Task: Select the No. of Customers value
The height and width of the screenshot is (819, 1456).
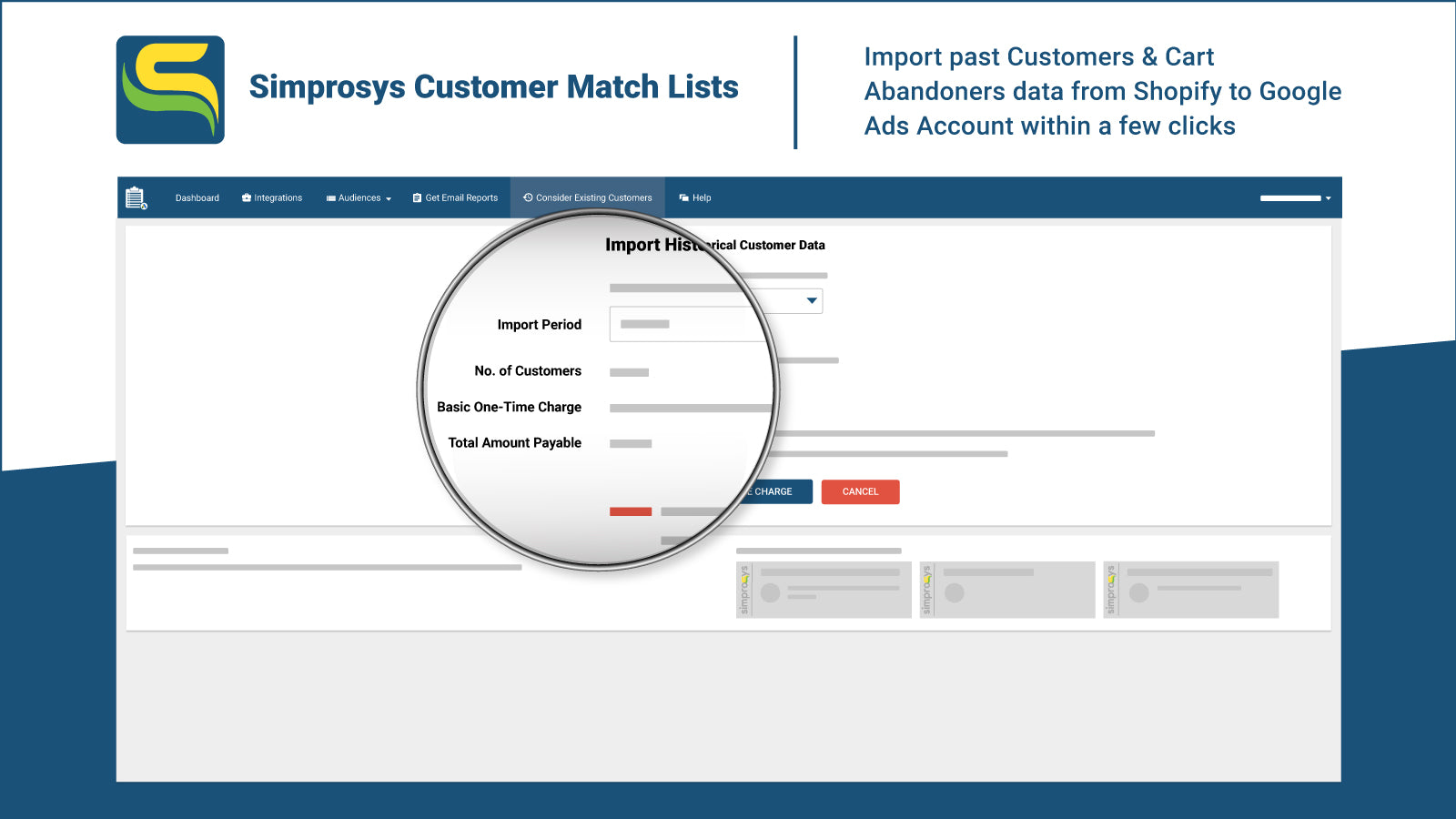Action: tap(631, 371)
